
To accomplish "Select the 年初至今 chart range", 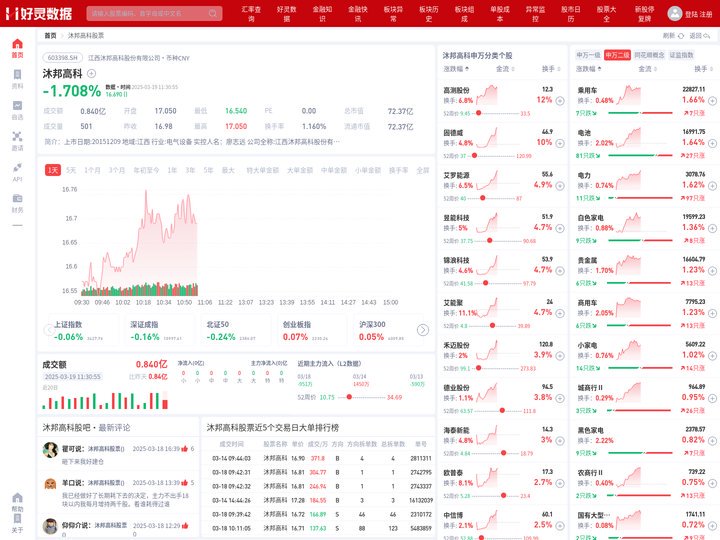I will (146, 170).
